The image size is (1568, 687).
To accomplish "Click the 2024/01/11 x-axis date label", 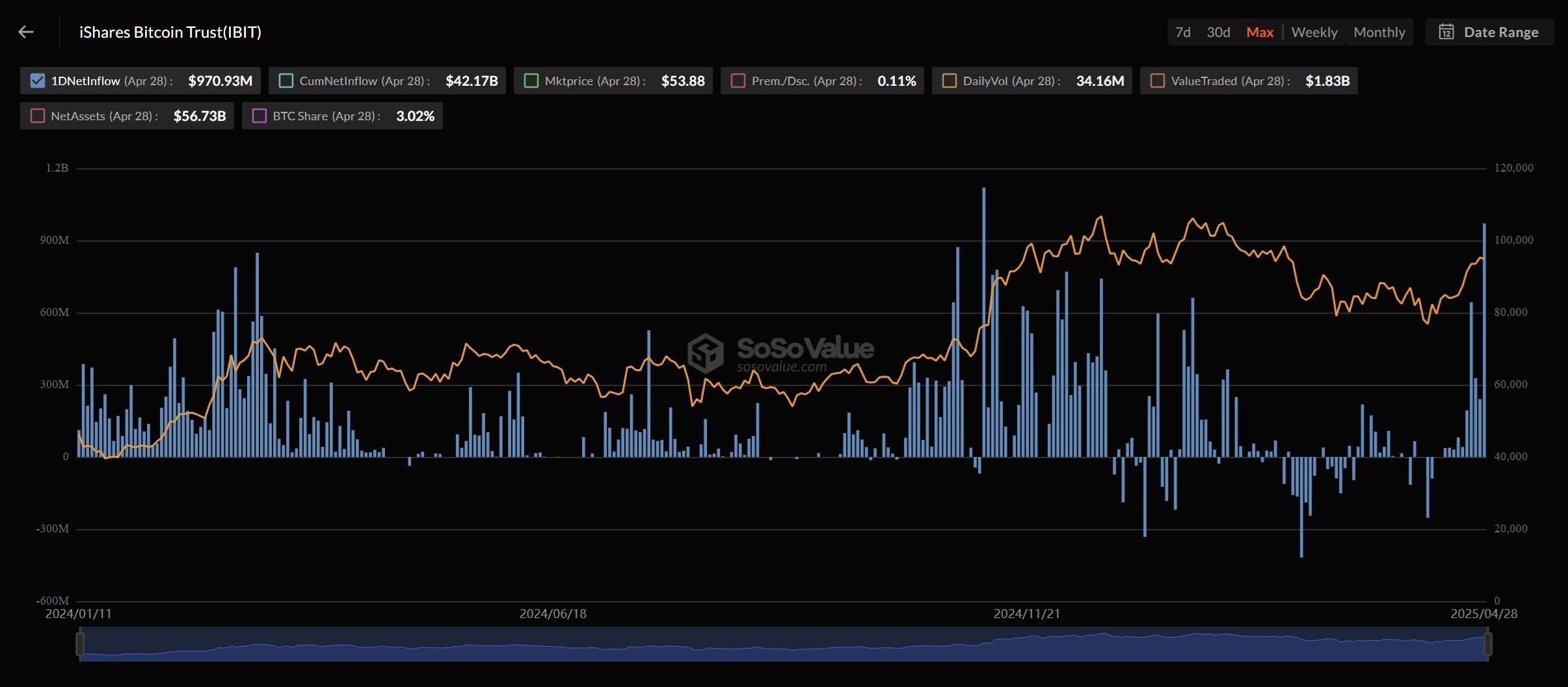I will click(78, 614).
